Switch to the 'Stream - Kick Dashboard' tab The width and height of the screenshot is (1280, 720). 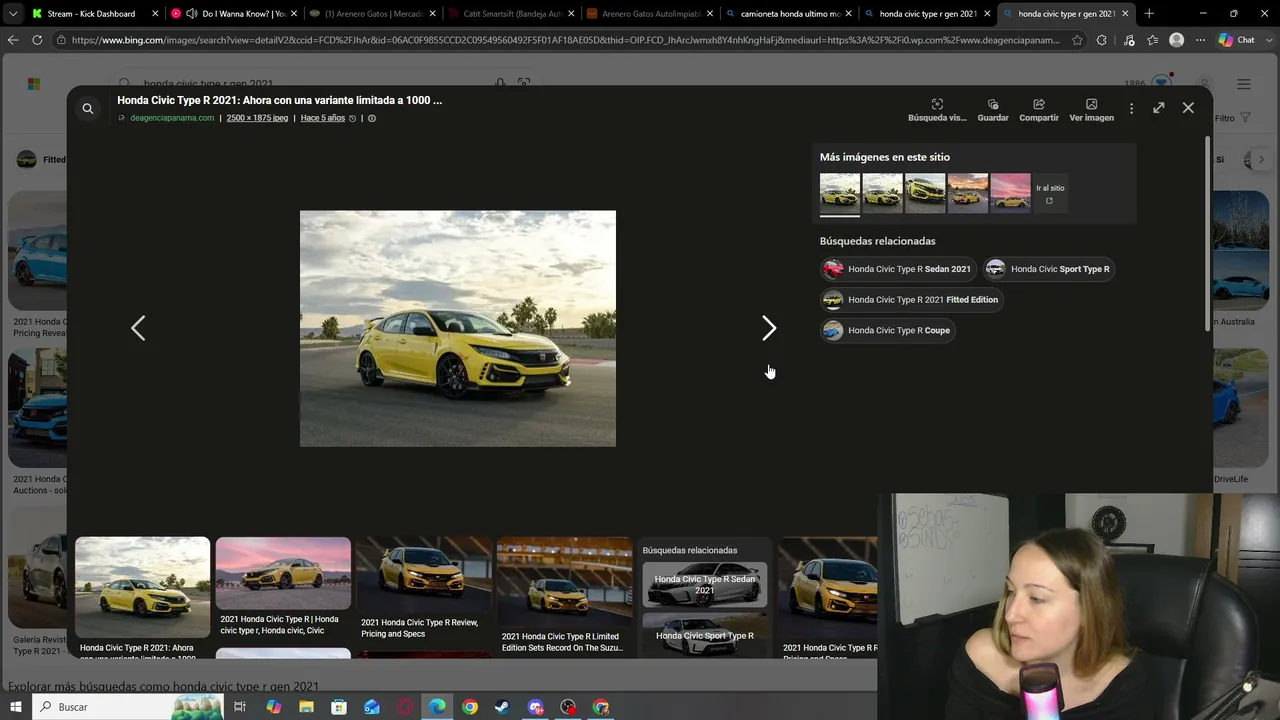(x=91, y=14)
